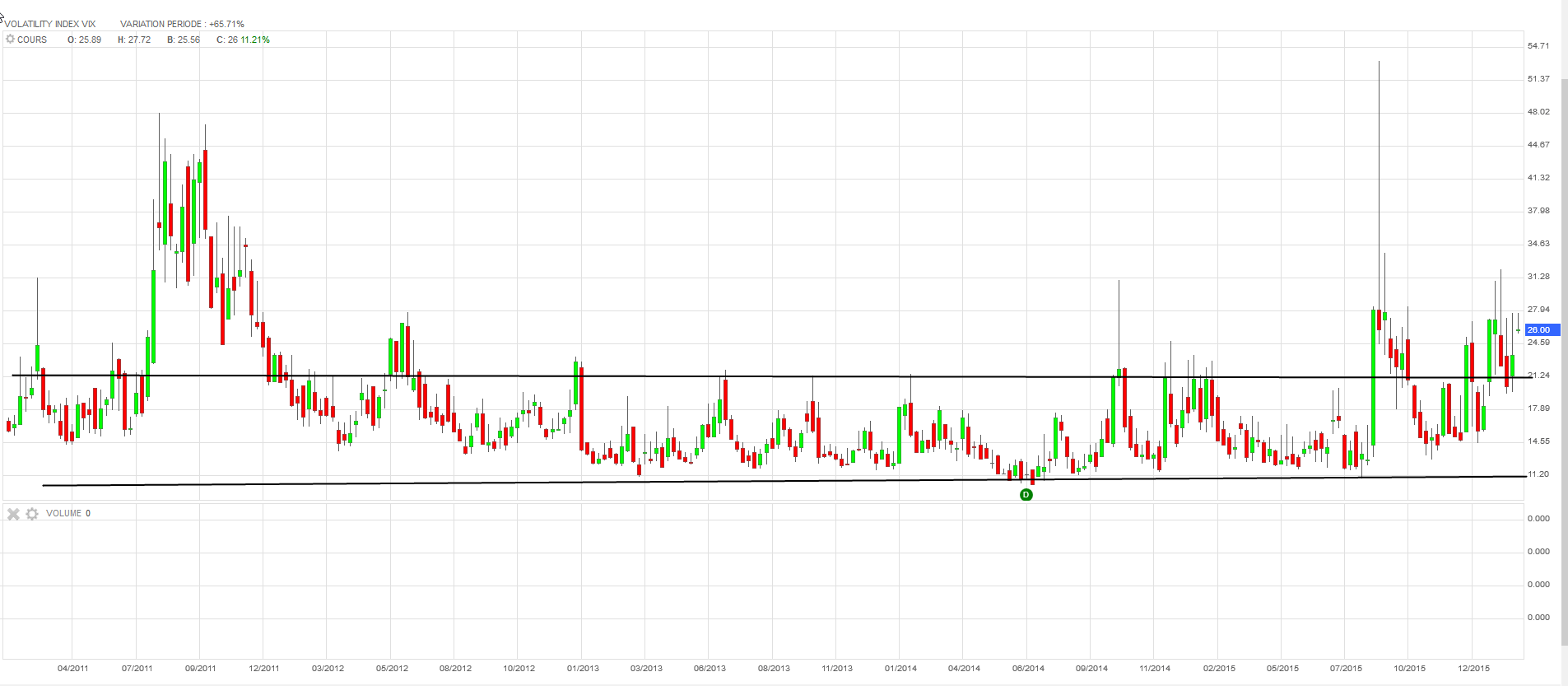Screen dimensions: 1568x686
Task: Click the green D marker under the chart
Action: pyautogui.click(x=1026, y=494)
